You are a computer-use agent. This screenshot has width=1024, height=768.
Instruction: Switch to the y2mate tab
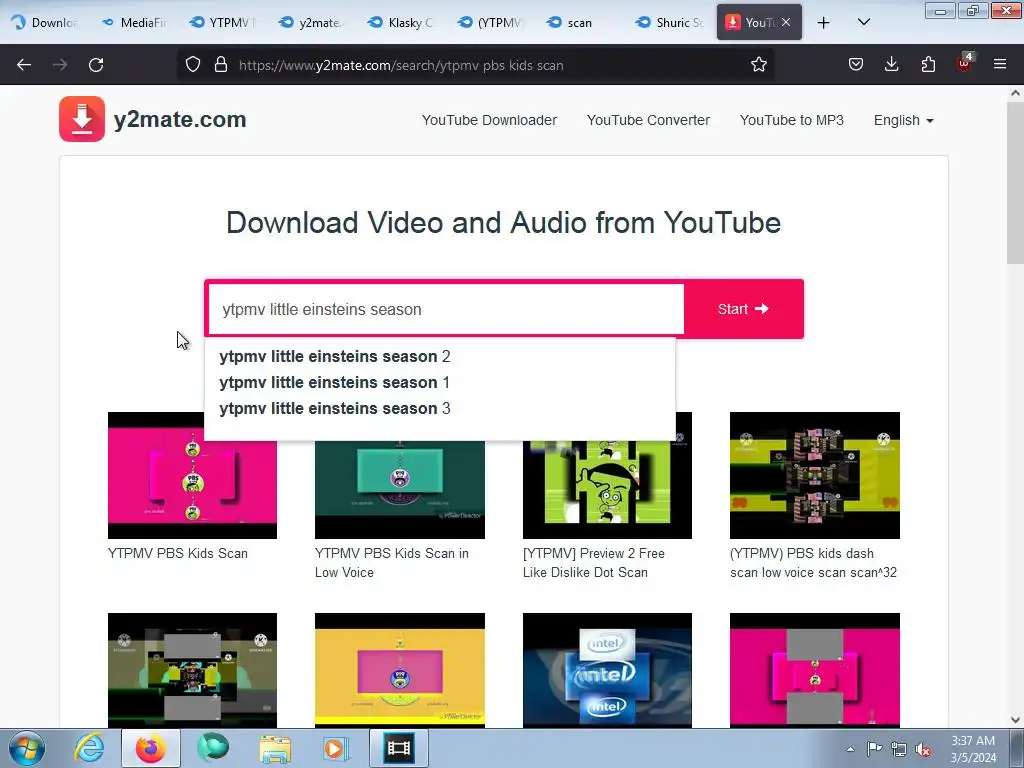pyautogui.click(x=312, y=22)
